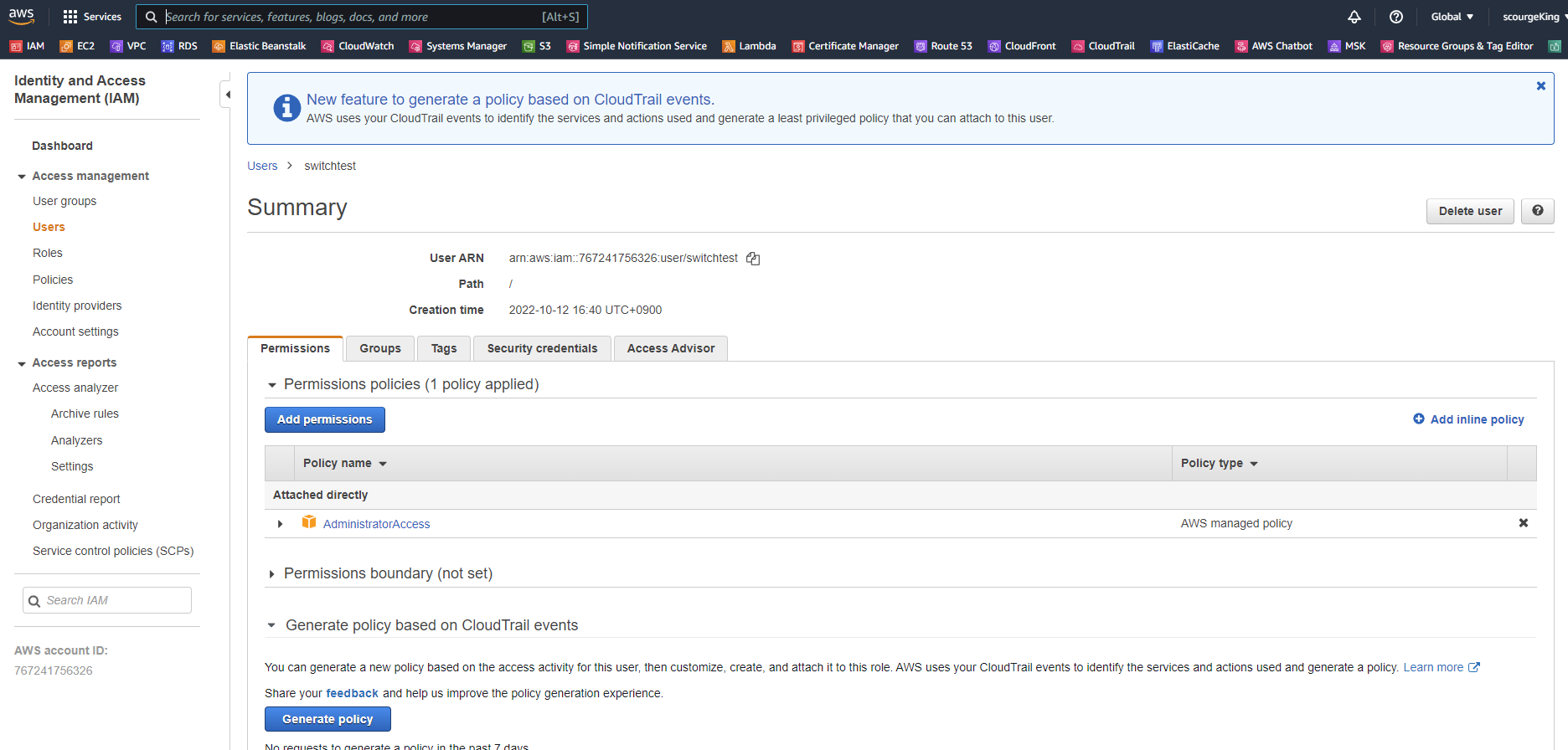1568x750 pixels.
Task: Open AWS Chatbot favorites shortcut
Action: (1274, 46)
